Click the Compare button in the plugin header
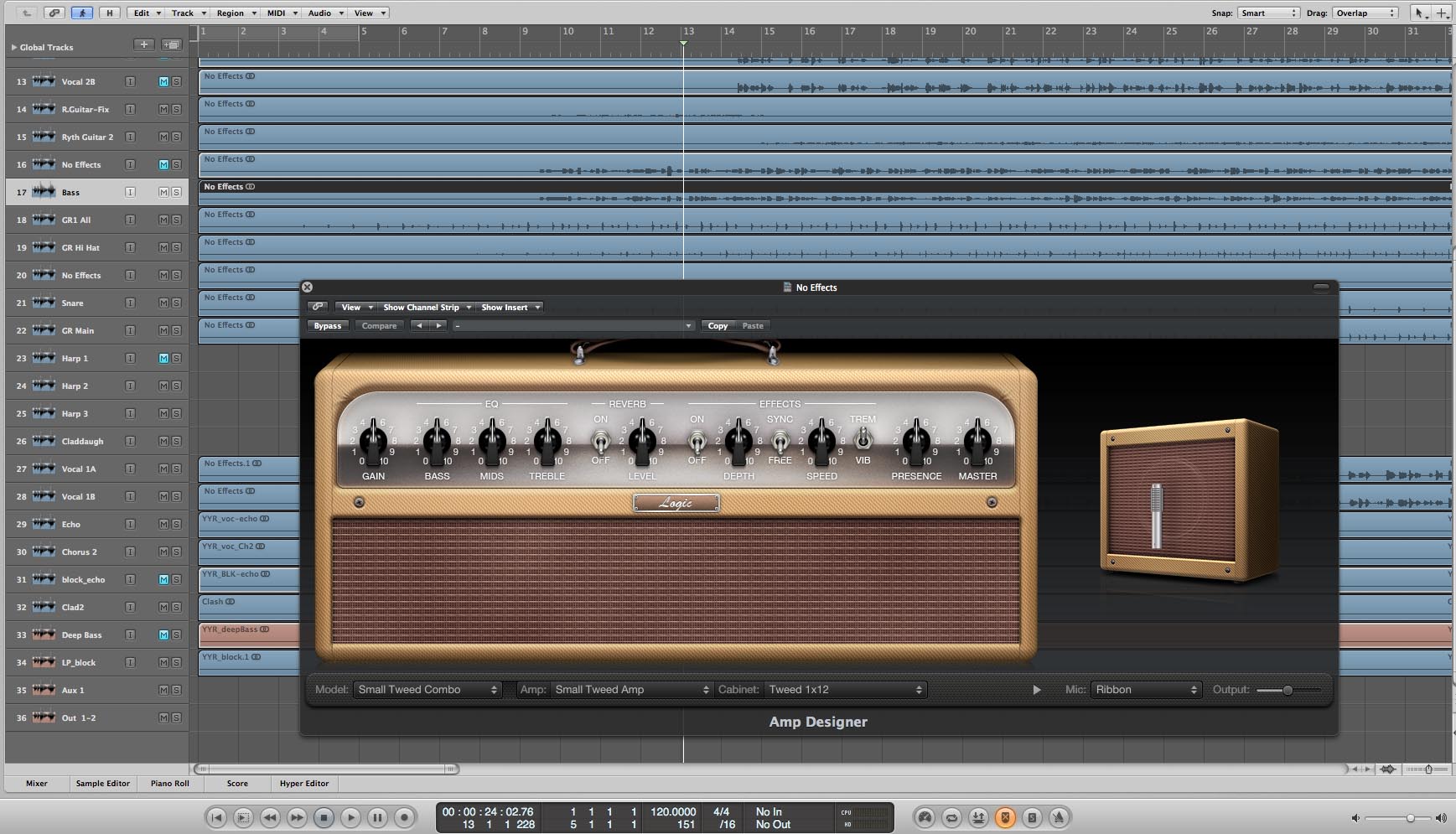Viewport: 1456px width, 834px height. [379, 326]
